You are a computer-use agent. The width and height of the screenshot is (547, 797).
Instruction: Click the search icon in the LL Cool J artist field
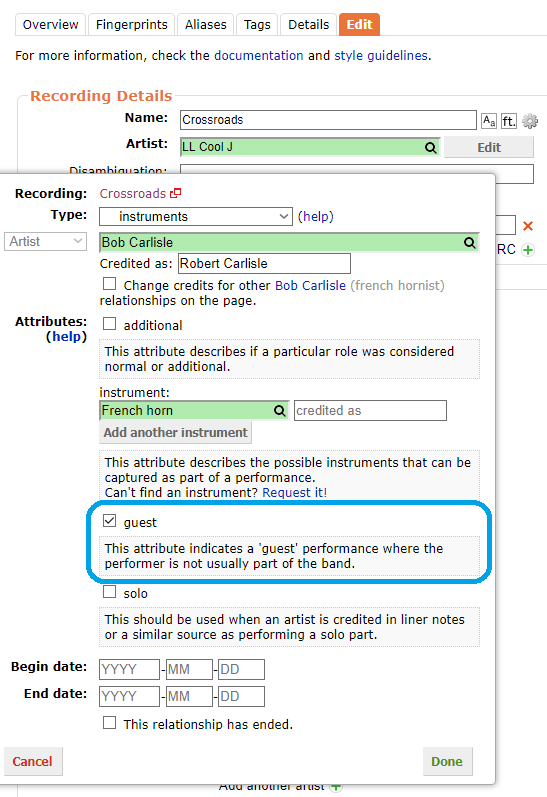(x=431, y=147)
